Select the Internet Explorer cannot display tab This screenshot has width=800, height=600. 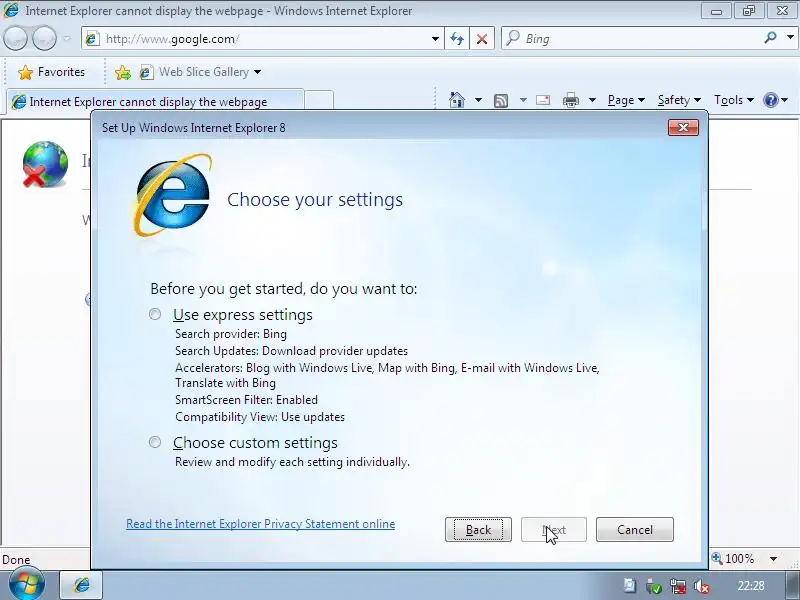pyautogui.click(x=155, y=101)
